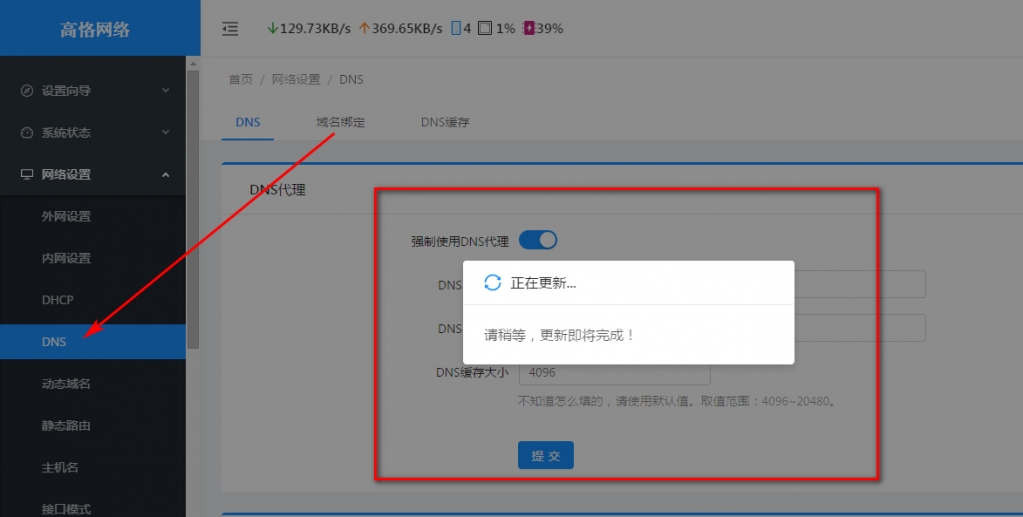Image resolution: width=1023 pixels, height=517 pixels.
Task: Click the memory usage 39% icon
Action: pyautogui.click(x=528, y=28)
